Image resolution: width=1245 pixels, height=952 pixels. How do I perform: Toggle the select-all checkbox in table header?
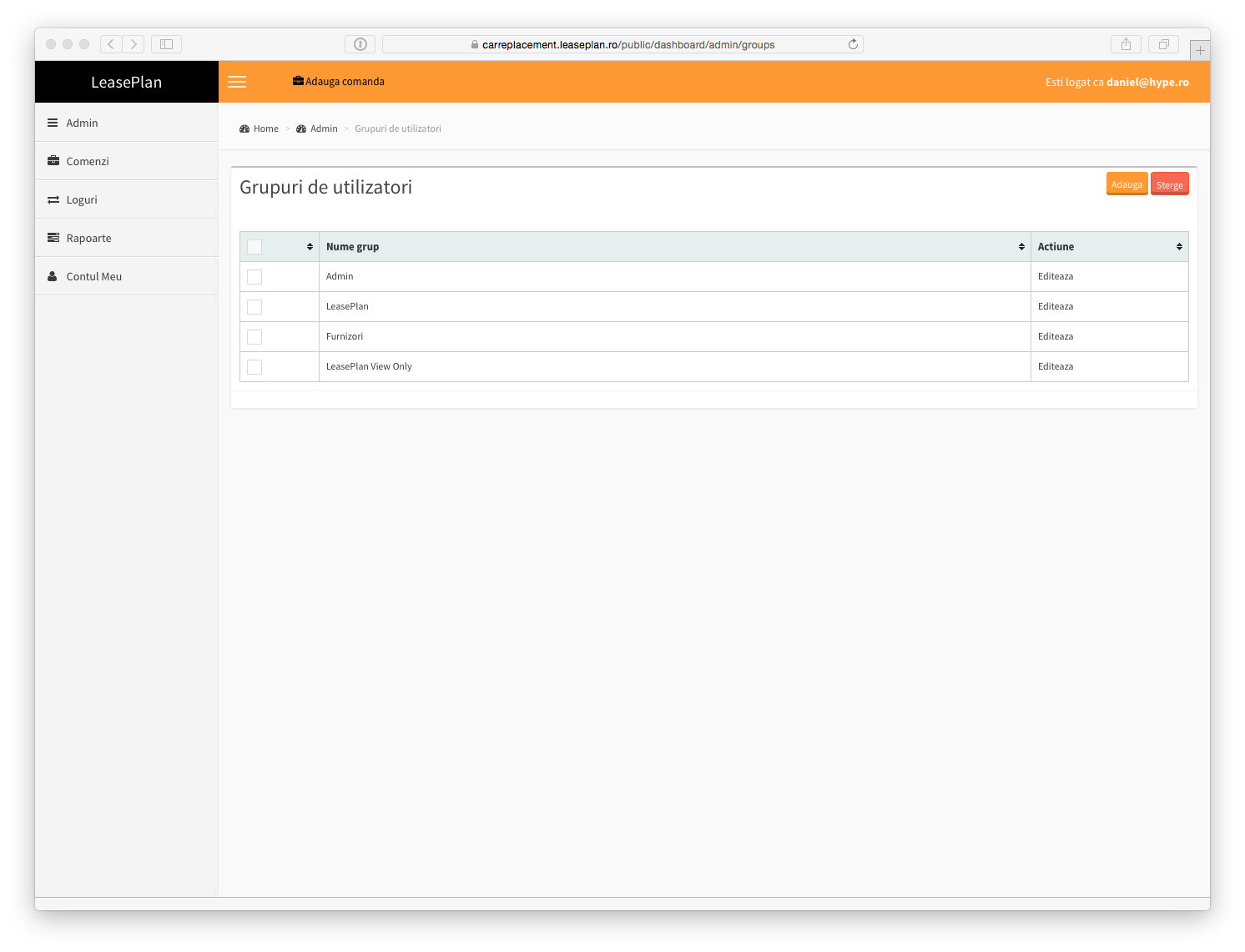tap(255, 247)
